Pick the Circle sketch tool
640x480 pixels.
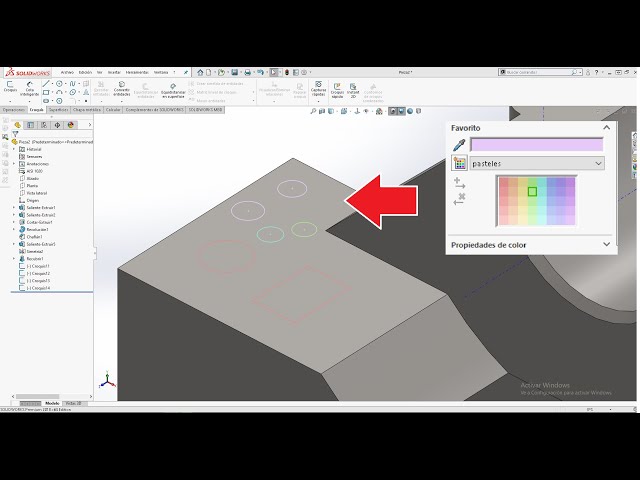click(x=59, y=84)
